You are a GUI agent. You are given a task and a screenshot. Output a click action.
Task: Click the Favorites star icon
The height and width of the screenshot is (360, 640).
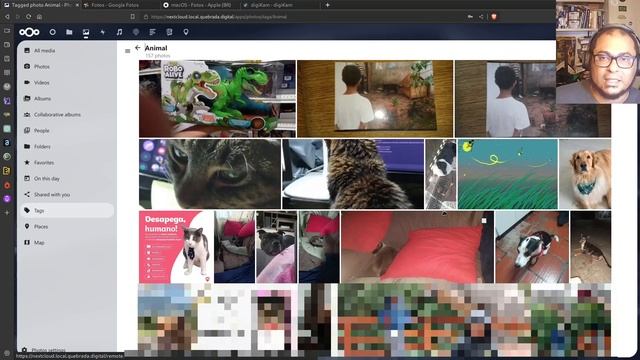(x=27, y=162)
